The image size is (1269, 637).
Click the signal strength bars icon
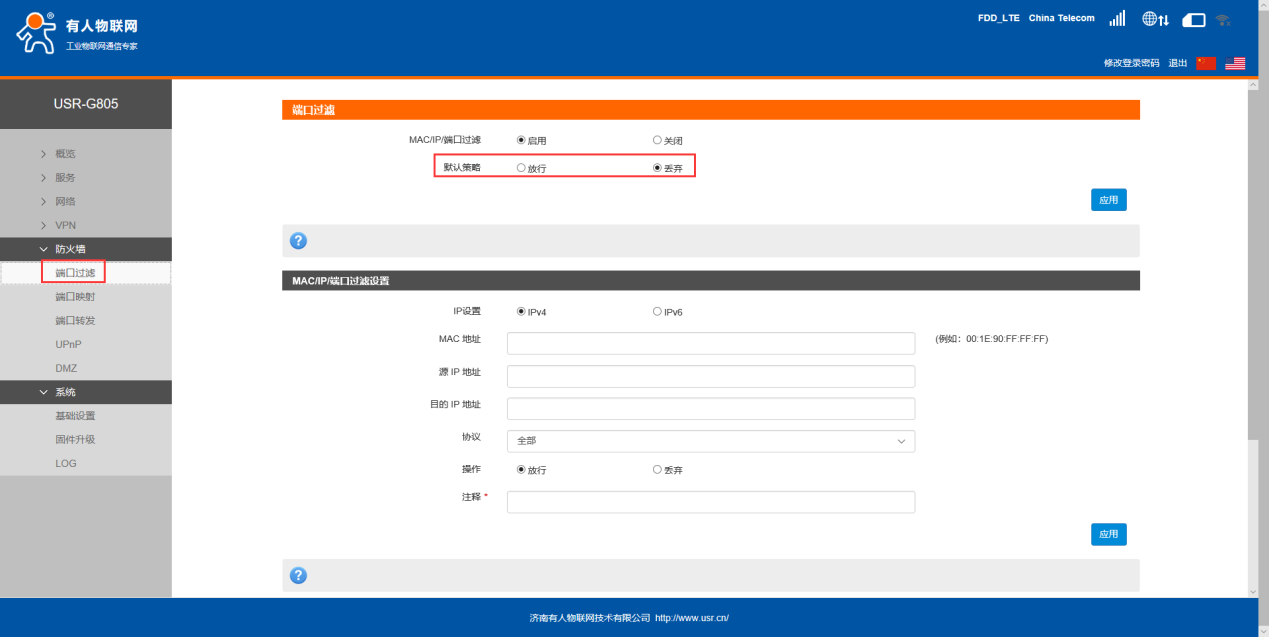coord(1117,19)
